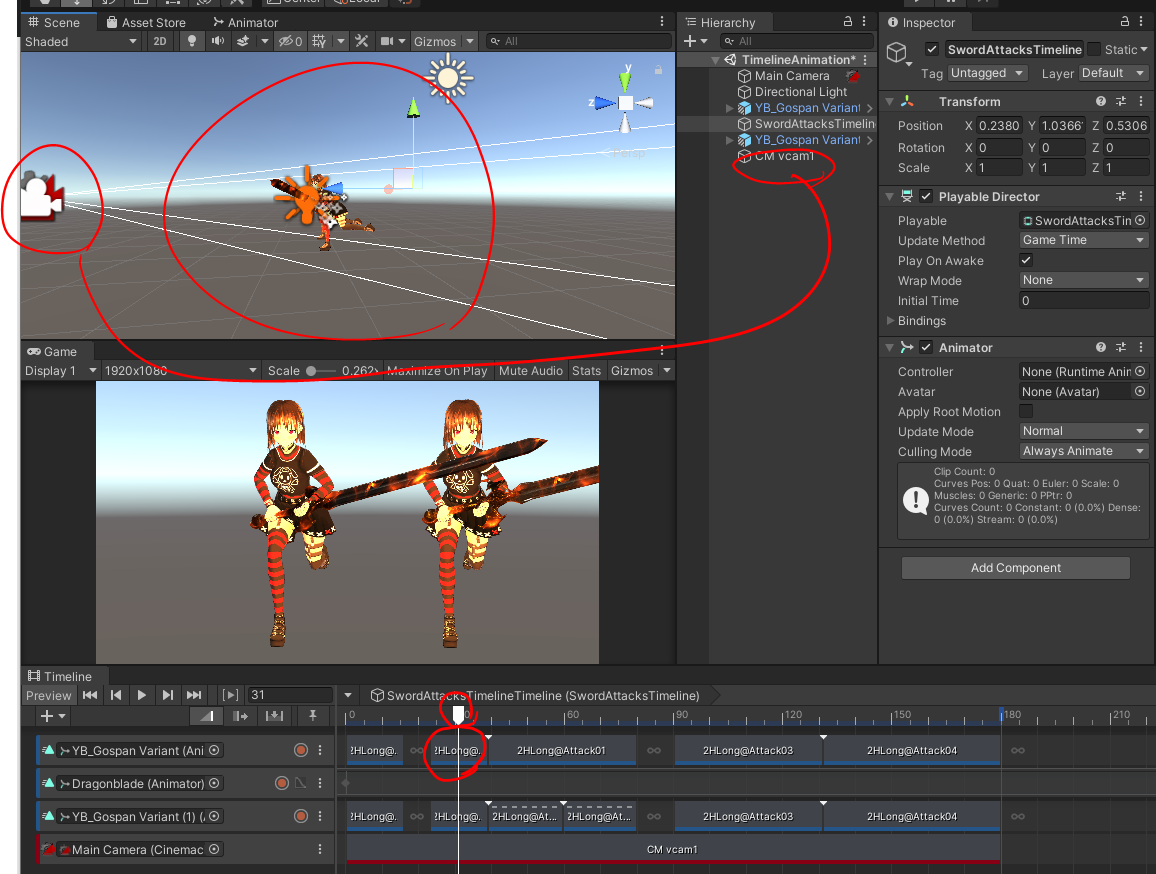The width and height of the screenshot is (1156, 874).
Task: Click the Hierarchy add plus button
Action: 695,41
